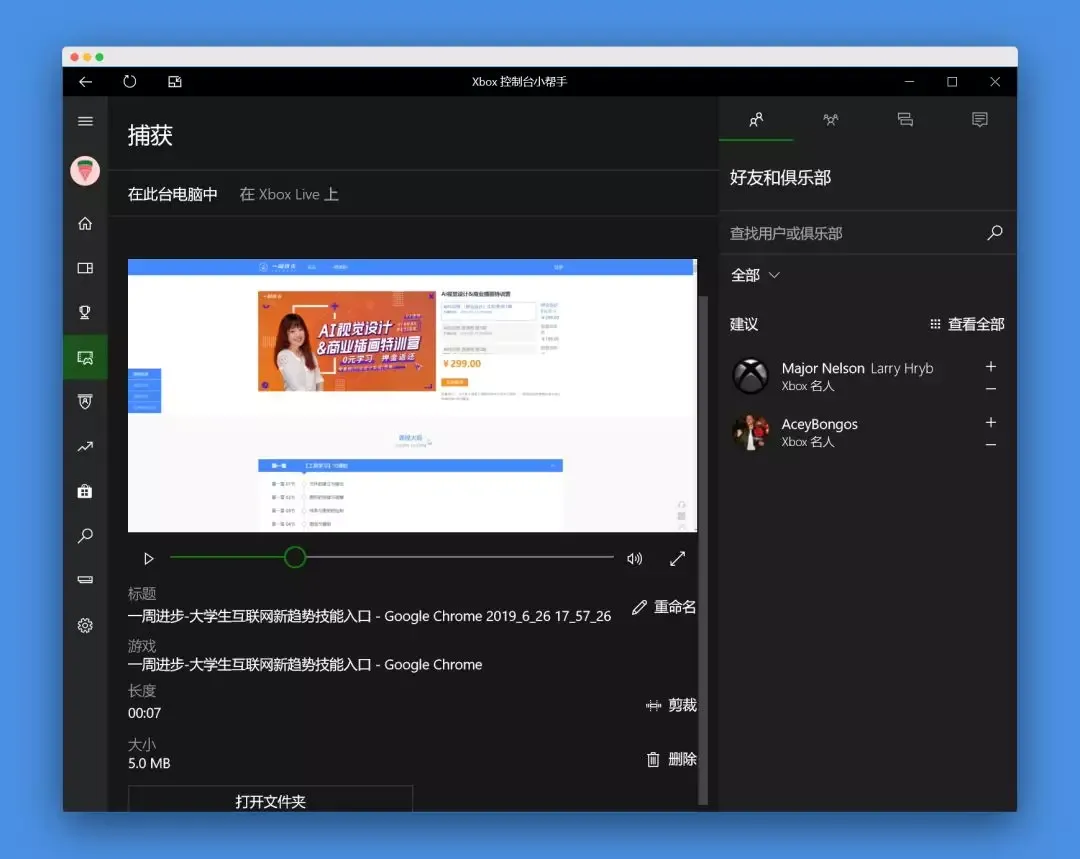Expand the 全部 filter dropdown
The image size is (1080, 859).
click(x=755, y=275)
